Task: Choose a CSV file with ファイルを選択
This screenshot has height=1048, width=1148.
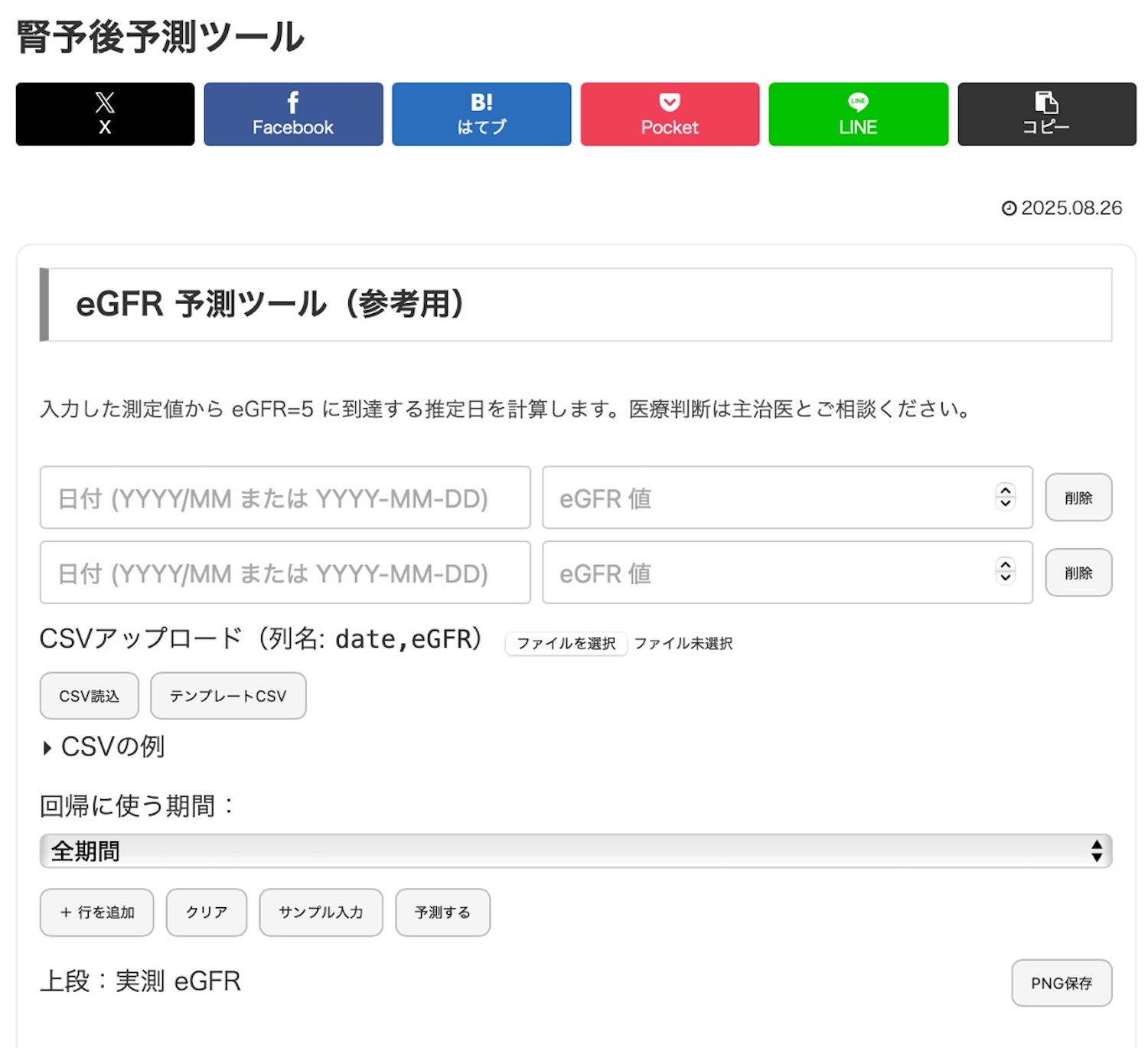Action: [566, 644]
